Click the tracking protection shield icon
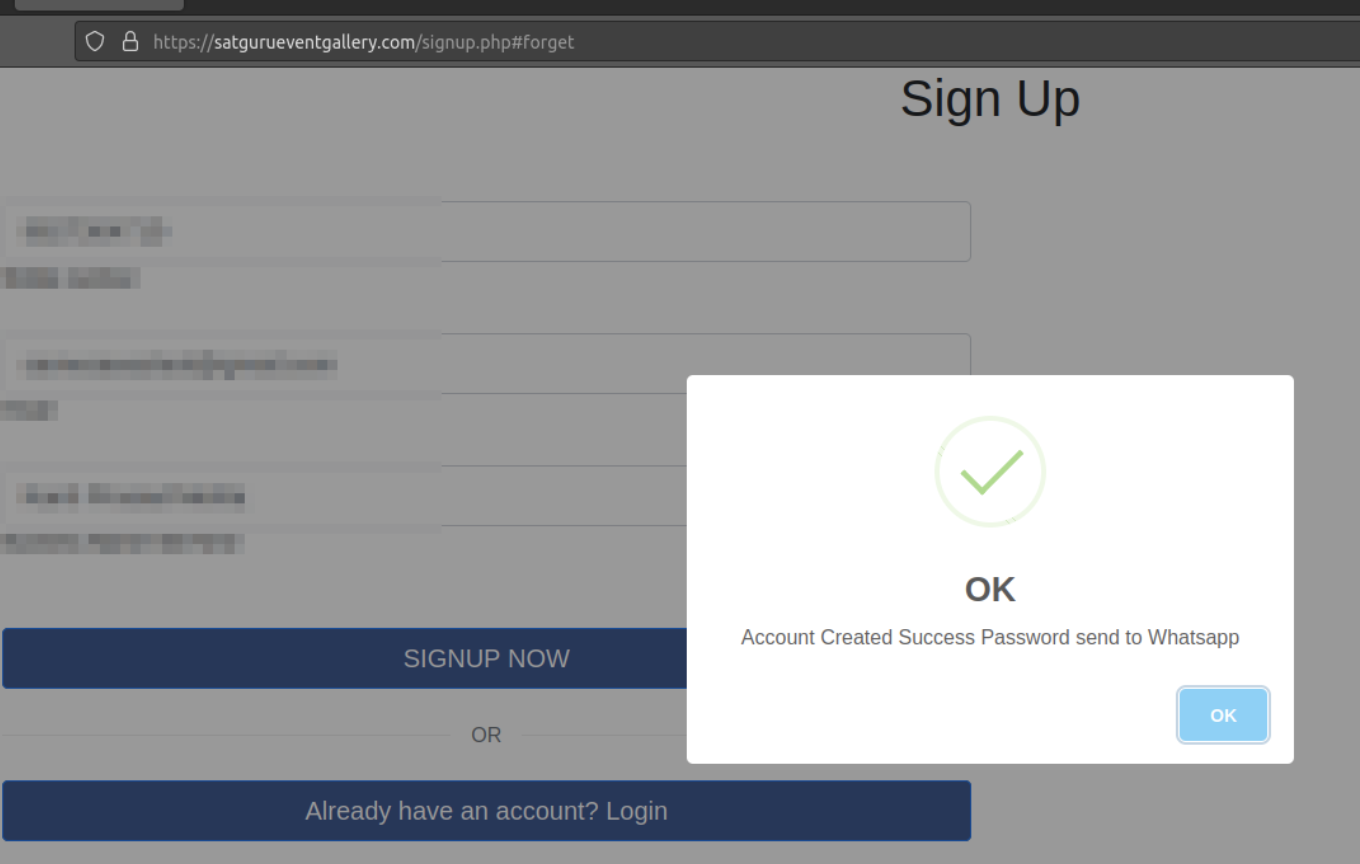Image resolution: width=1360 pixels, height=864 pixels. [95, 41]
